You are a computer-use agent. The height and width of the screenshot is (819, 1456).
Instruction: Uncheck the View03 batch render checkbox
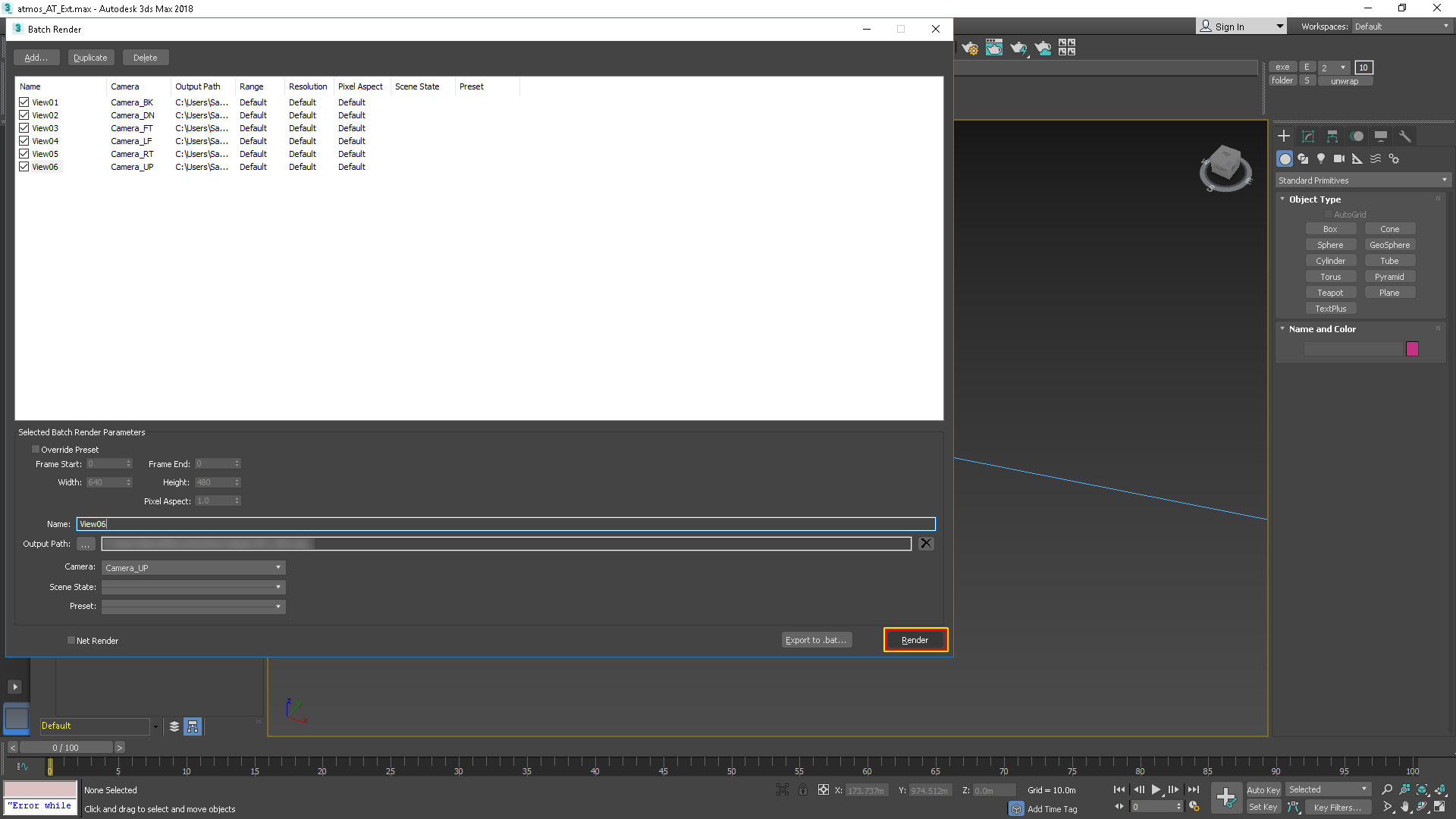tap(24, 128)
